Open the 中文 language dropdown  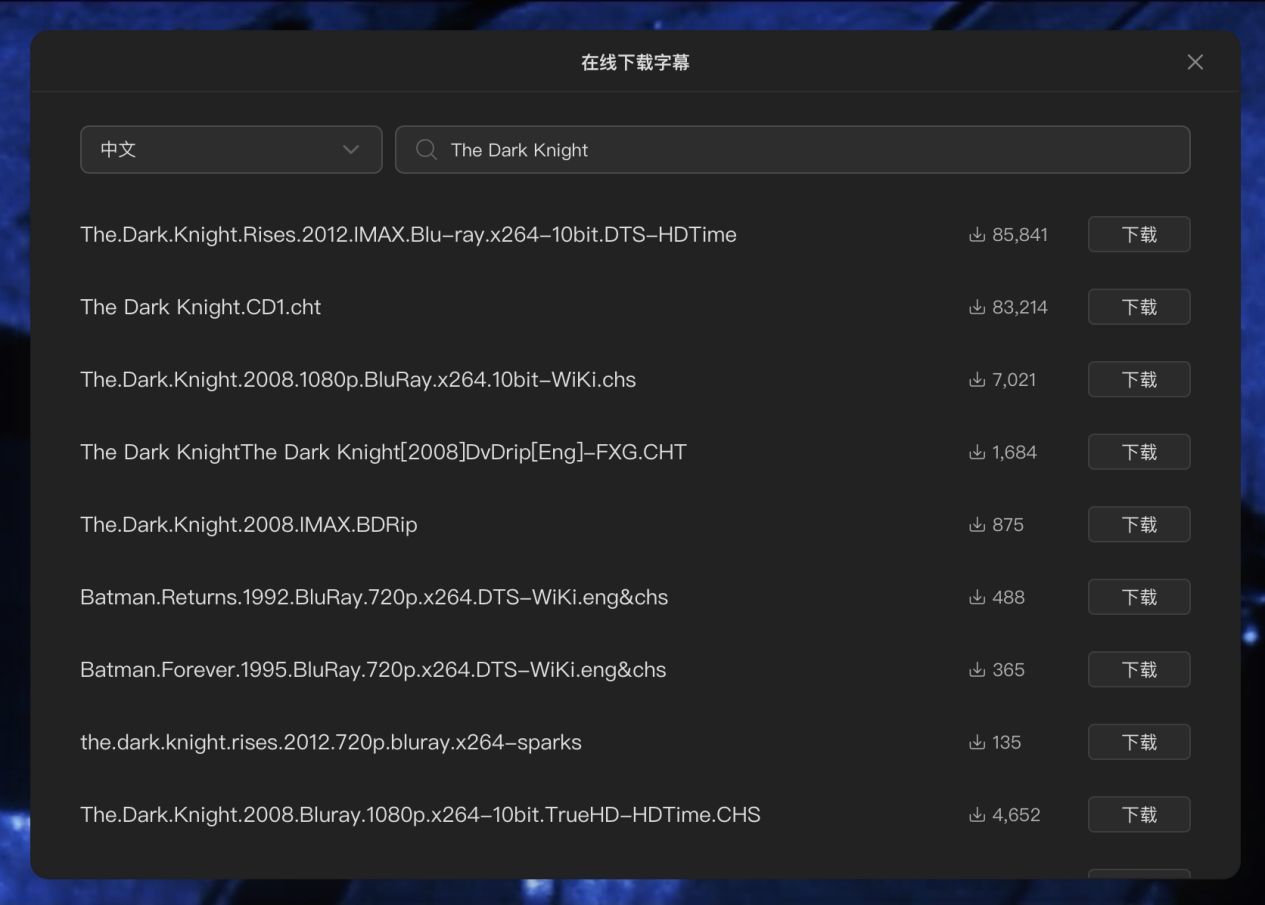click(231, 149)
